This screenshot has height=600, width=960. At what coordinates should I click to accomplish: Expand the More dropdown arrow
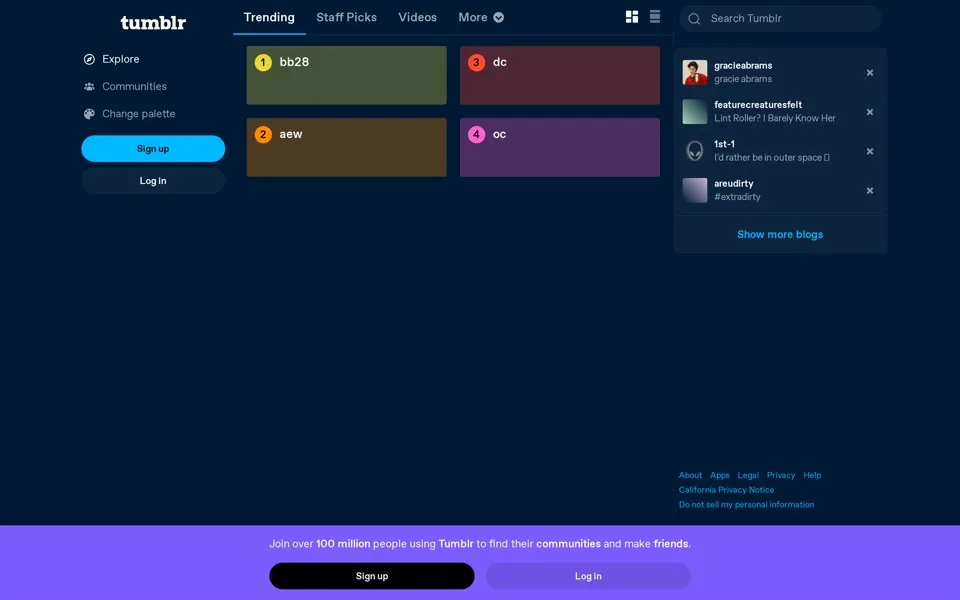click(x=499, y=18)
